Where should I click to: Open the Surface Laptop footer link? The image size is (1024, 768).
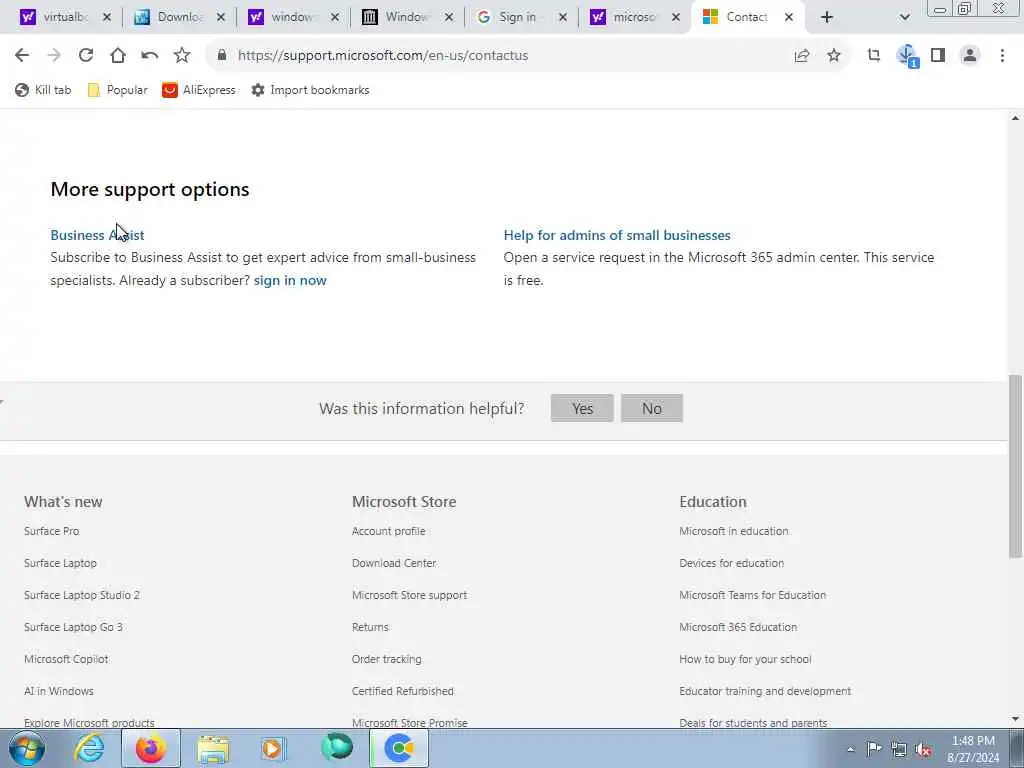(x=60, y=563)
